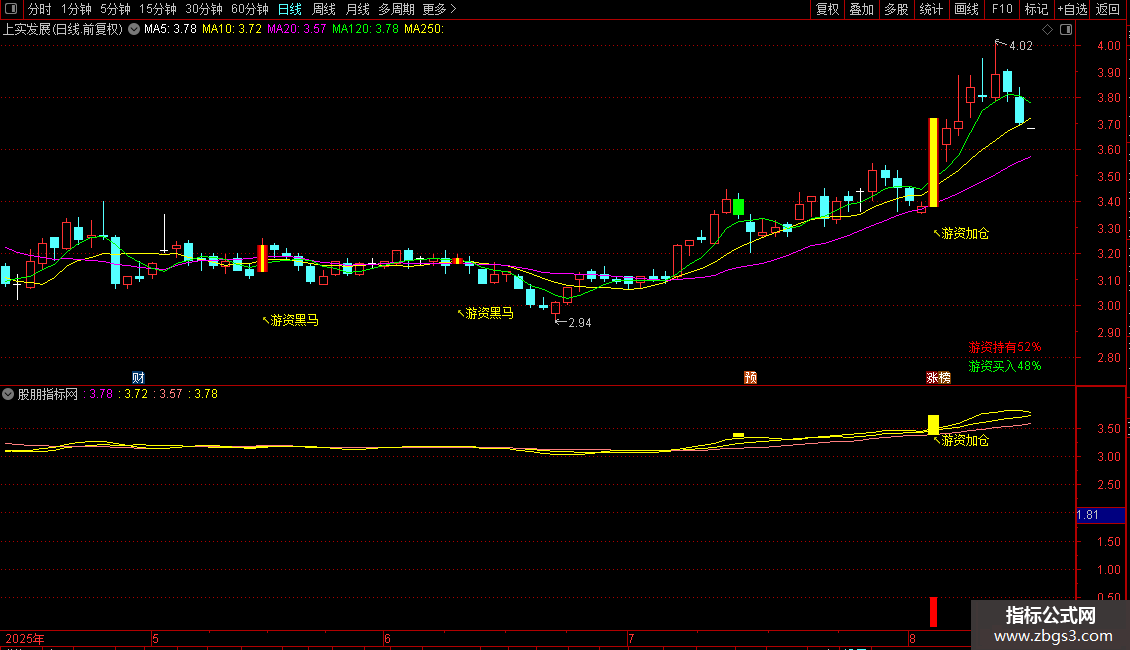This screenshot has height=650, width=1130.
Task: Click the MA20: 3.57 label
Action: pyautogui.click(x=297, y=29)
